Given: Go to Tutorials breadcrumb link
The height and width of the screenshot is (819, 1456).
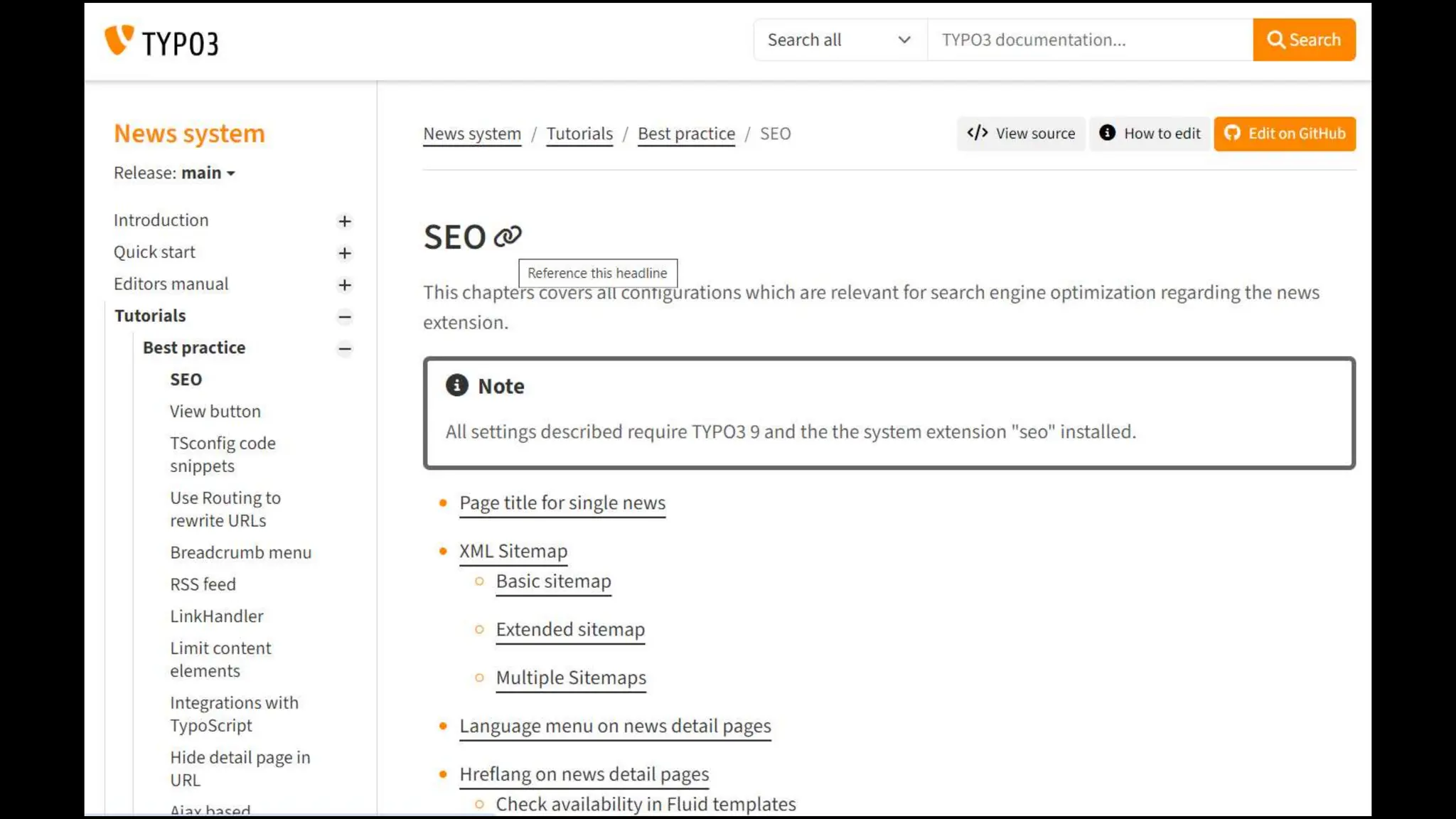Looking at the screenshot, I should pos(579,134).
